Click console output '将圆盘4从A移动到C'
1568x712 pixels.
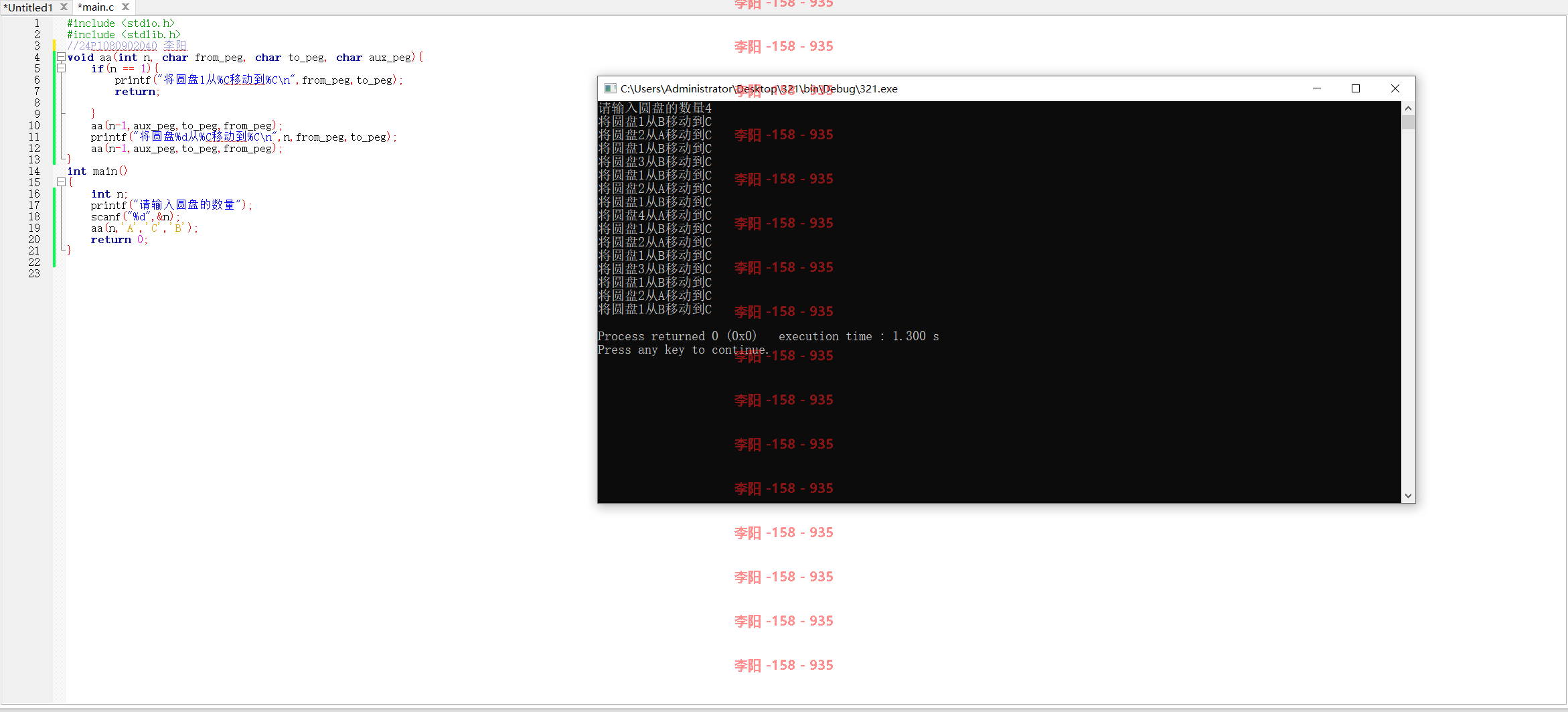tap(655, 215)
